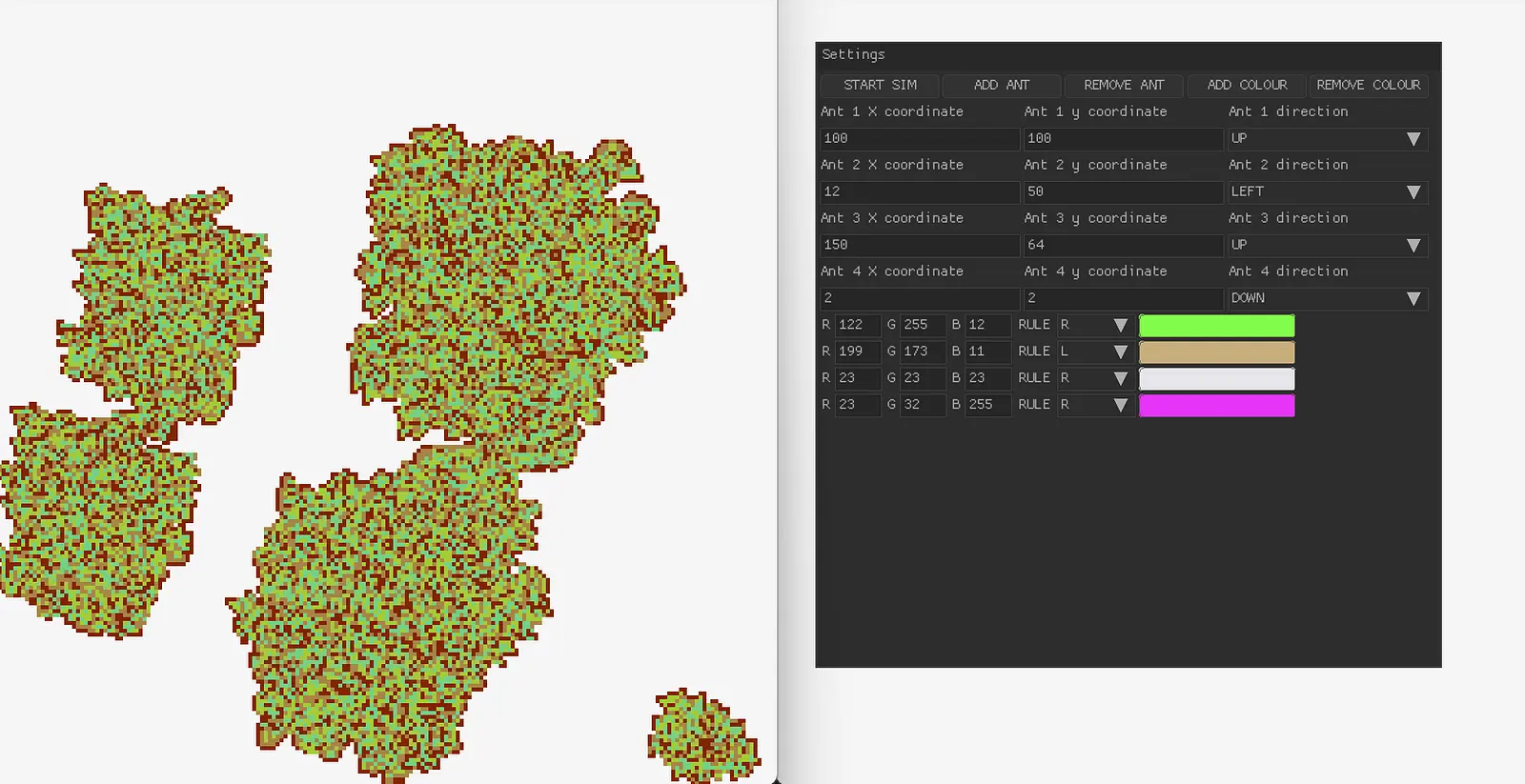Click the REMOVE COLOUR button

click(x=1368, y=85)
